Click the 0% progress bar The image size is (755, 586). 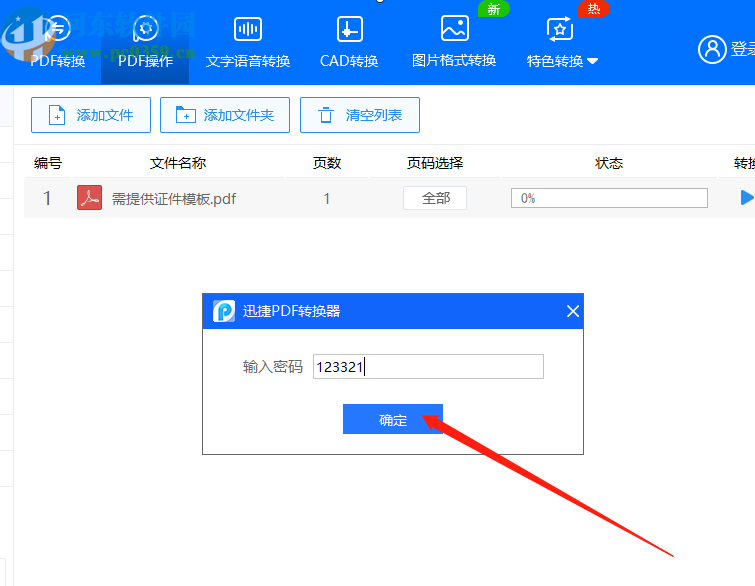(x=609, y=198)
